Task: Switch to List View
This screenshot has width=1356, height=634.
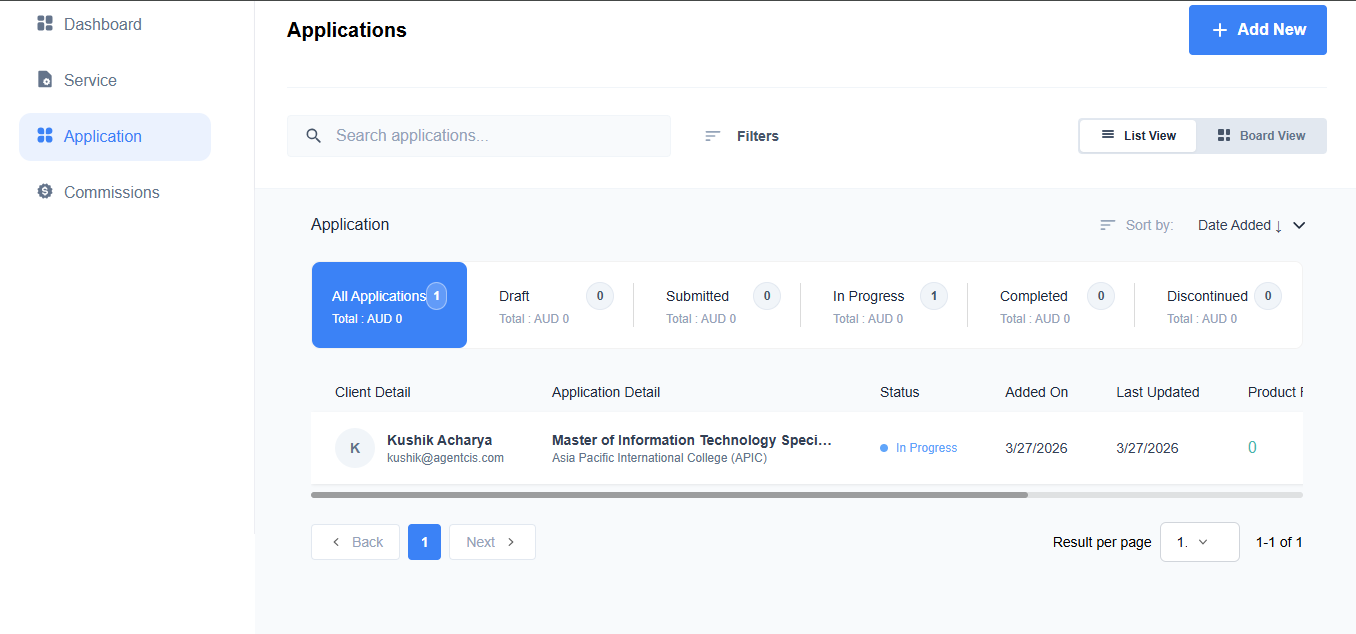Action: click(1138, 136)
